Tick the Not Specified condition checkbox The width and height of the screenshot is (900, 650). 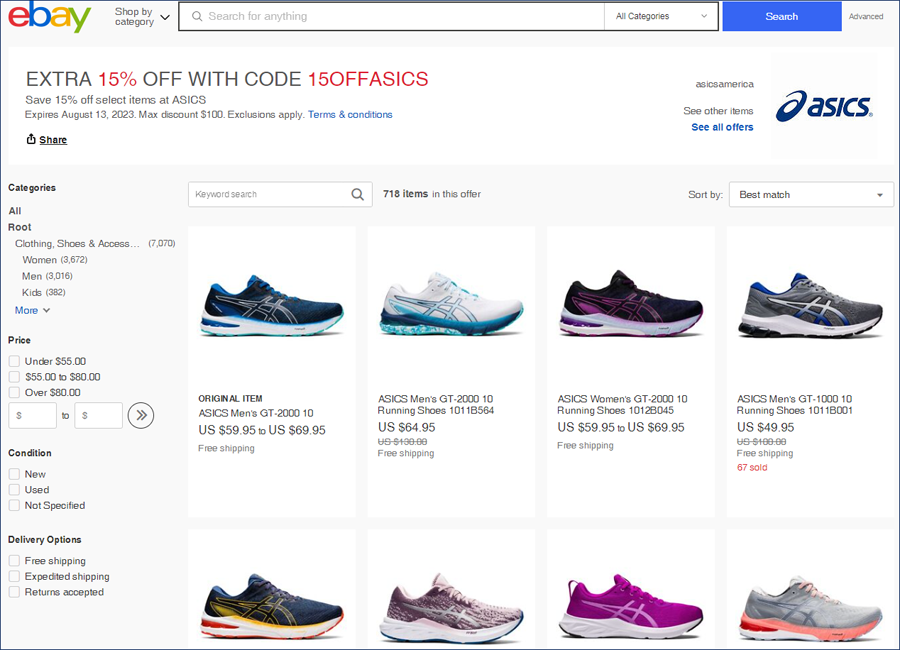(x=14, y=505)
